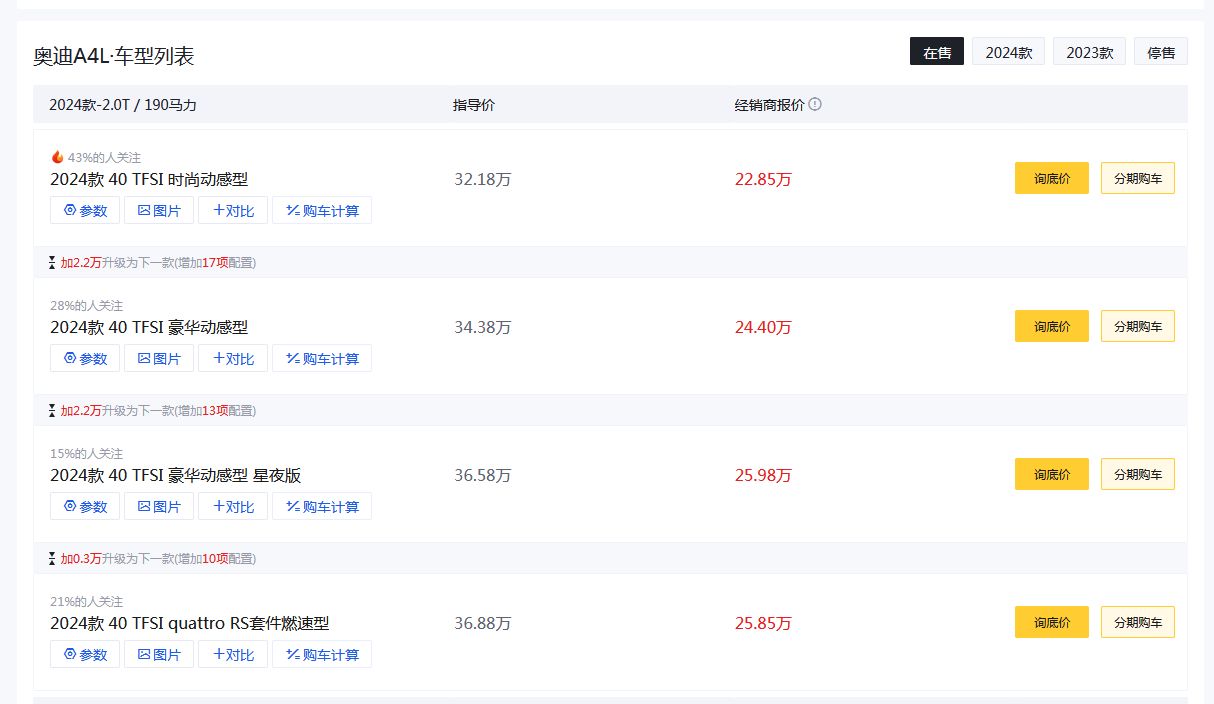
Task: View 图片 for 星夜版
Action: [159, 506]
